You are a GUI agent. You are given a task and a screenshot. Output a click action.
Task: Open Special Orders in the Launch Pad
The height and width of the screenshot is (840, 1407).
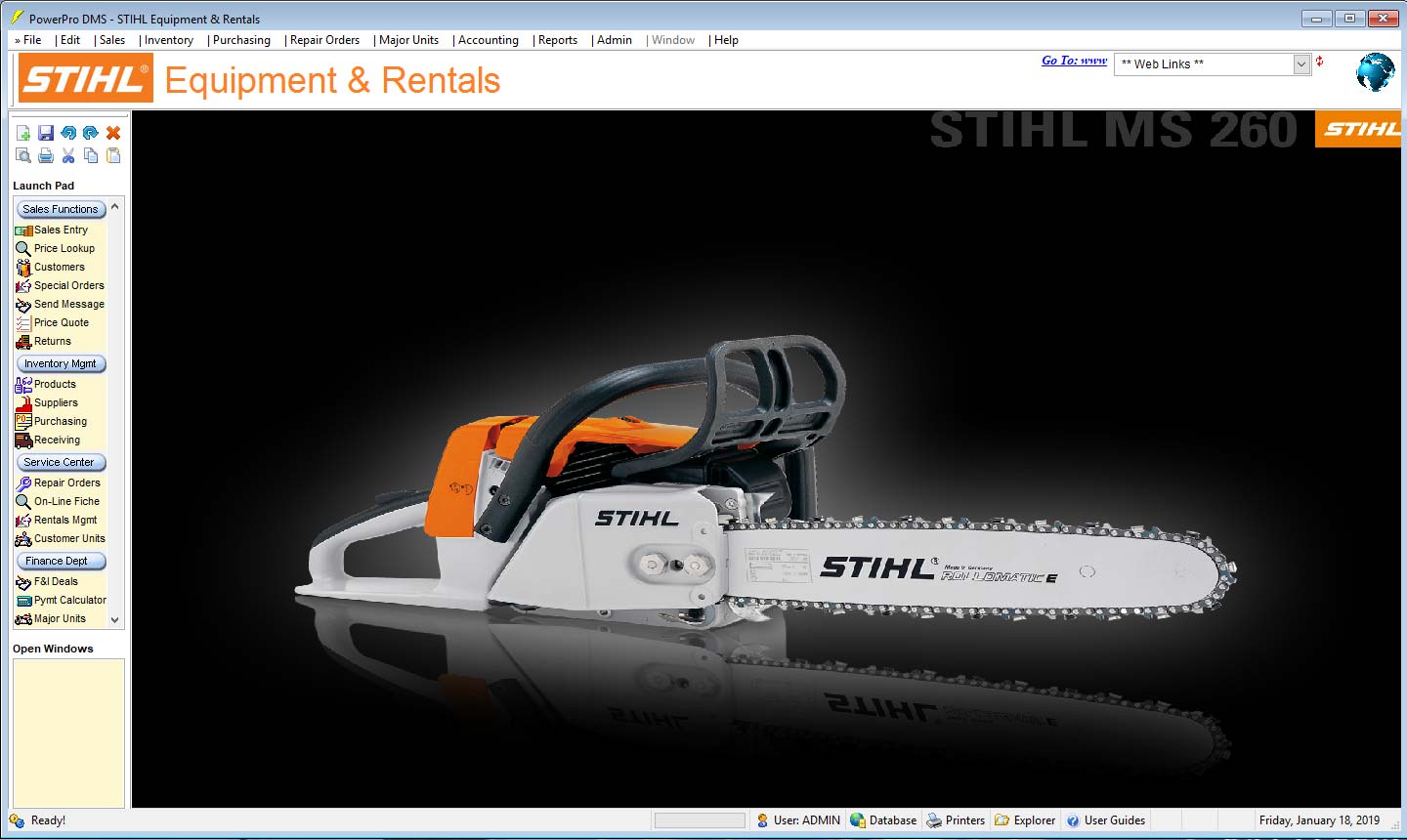pyautogui.click(x=61, y=285)
